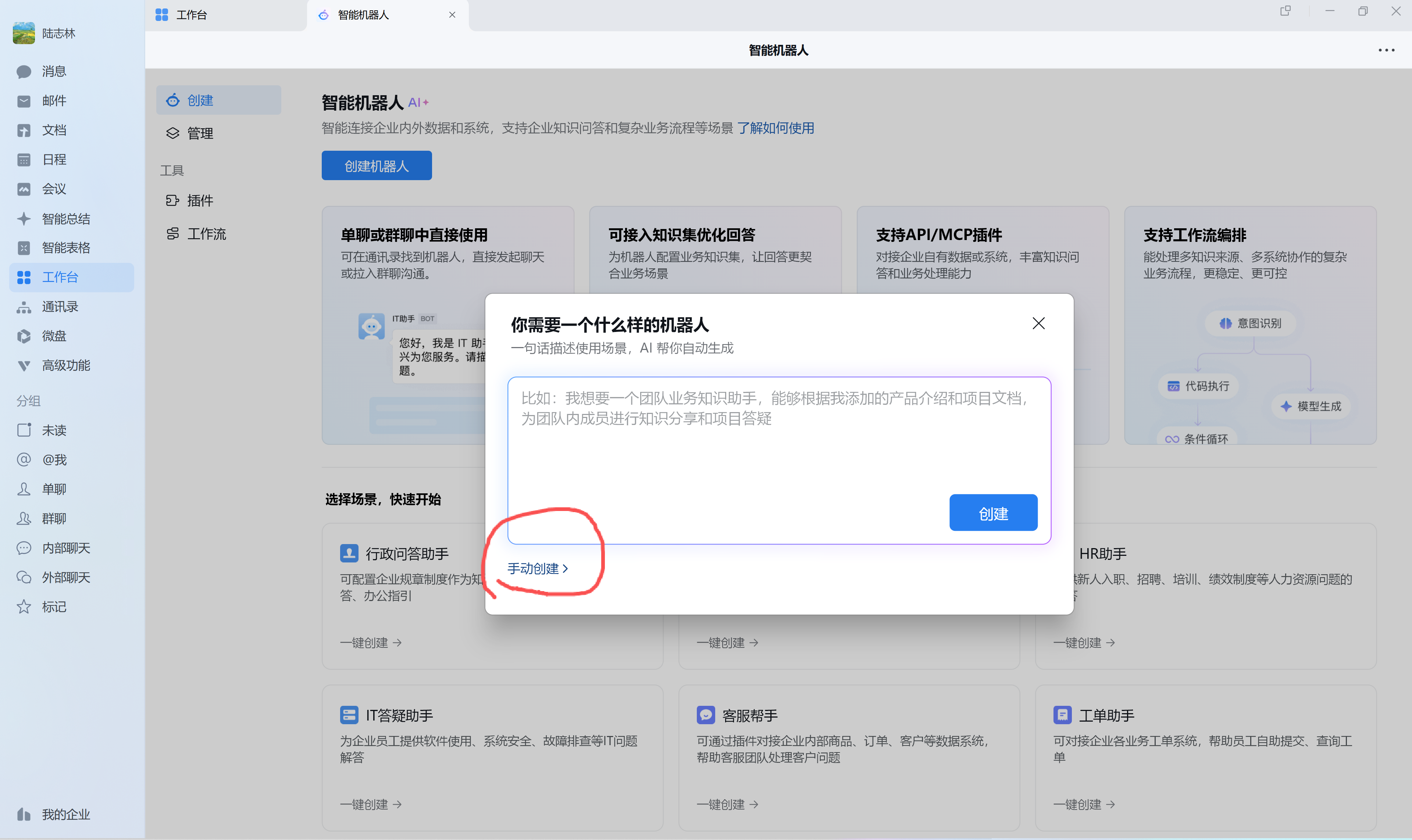Filter by 群聊 group chats
This screenshot has height=840, width=1412.
[71, 518]
